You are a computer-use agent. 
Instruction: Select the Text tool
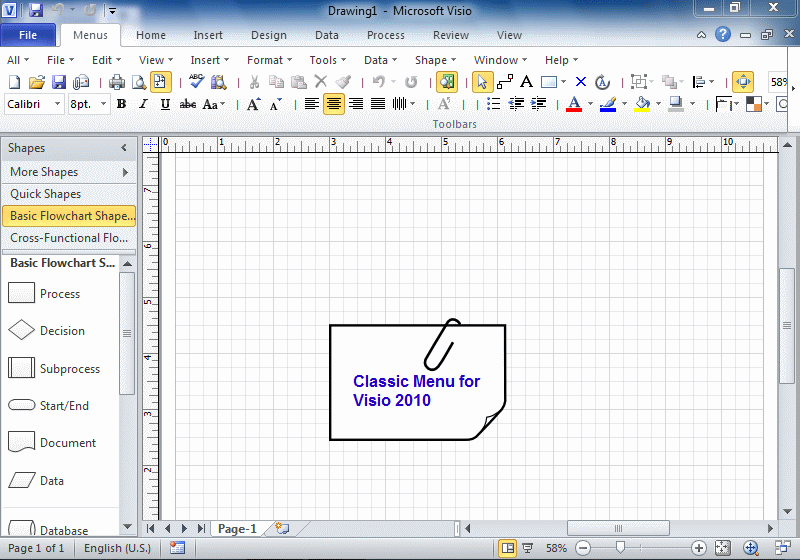coord(527,82)
